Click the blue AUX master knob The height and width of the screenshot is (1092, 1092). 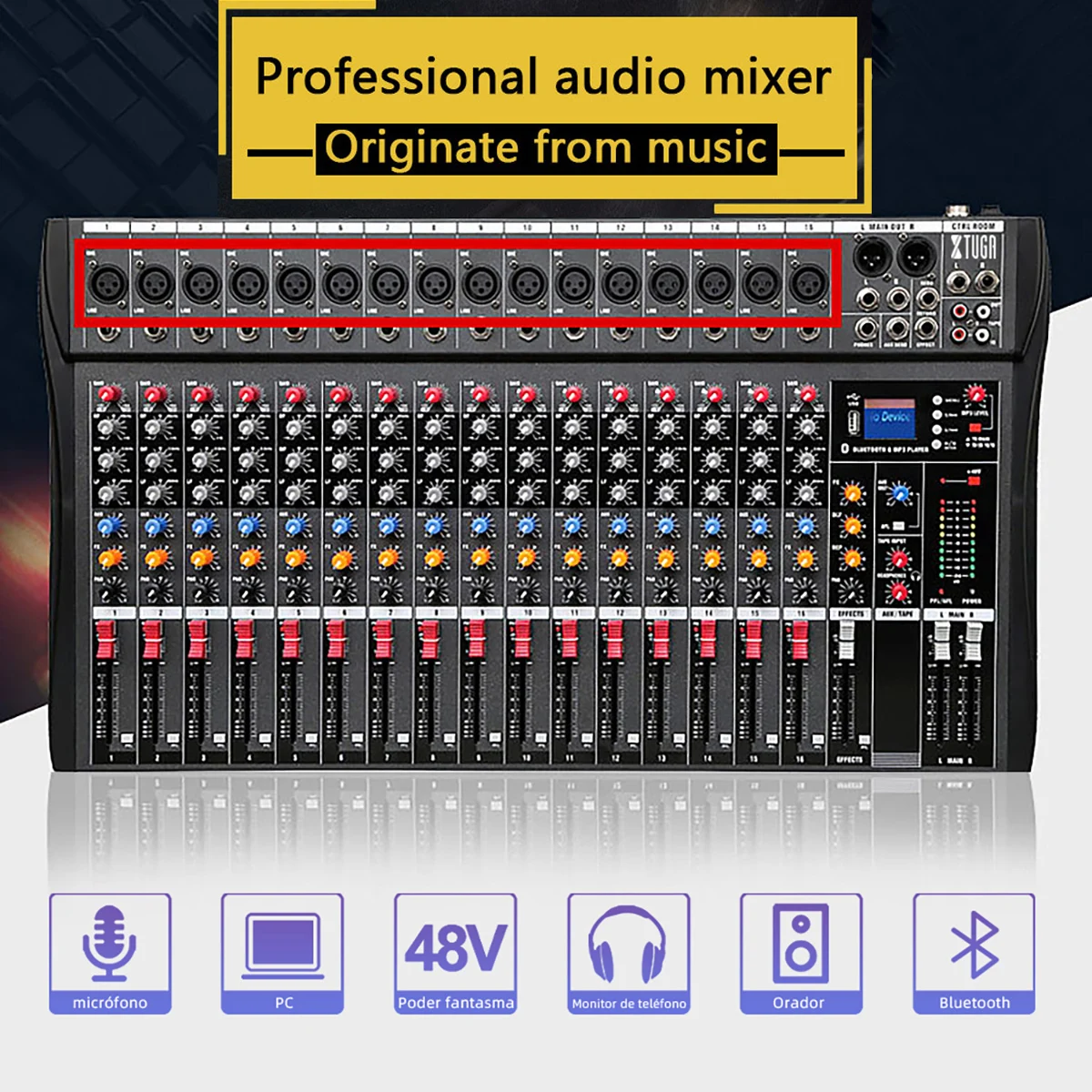[x=899, y=494]
